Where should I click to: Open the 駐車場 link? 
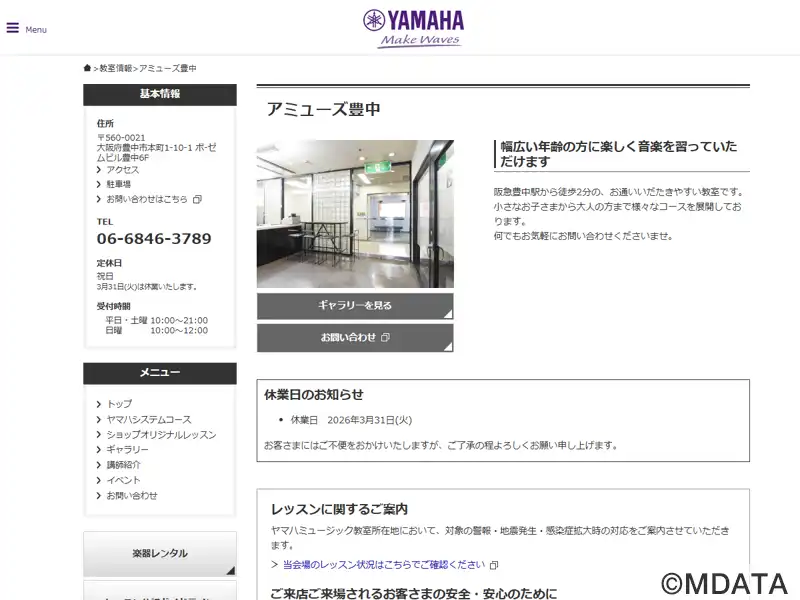(x=118, y=184)
